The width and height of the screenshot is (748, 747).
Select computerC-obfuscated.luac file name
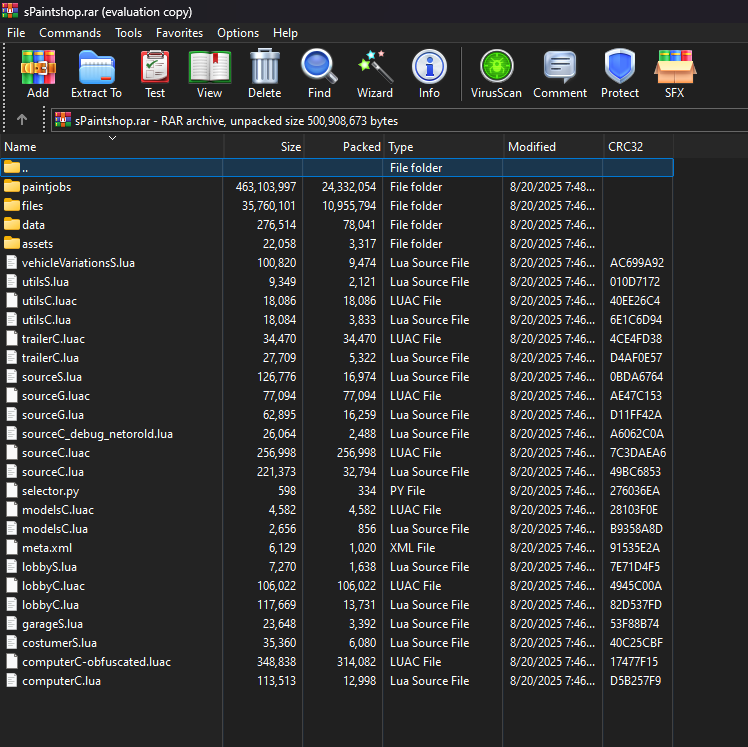click(96, 662)
